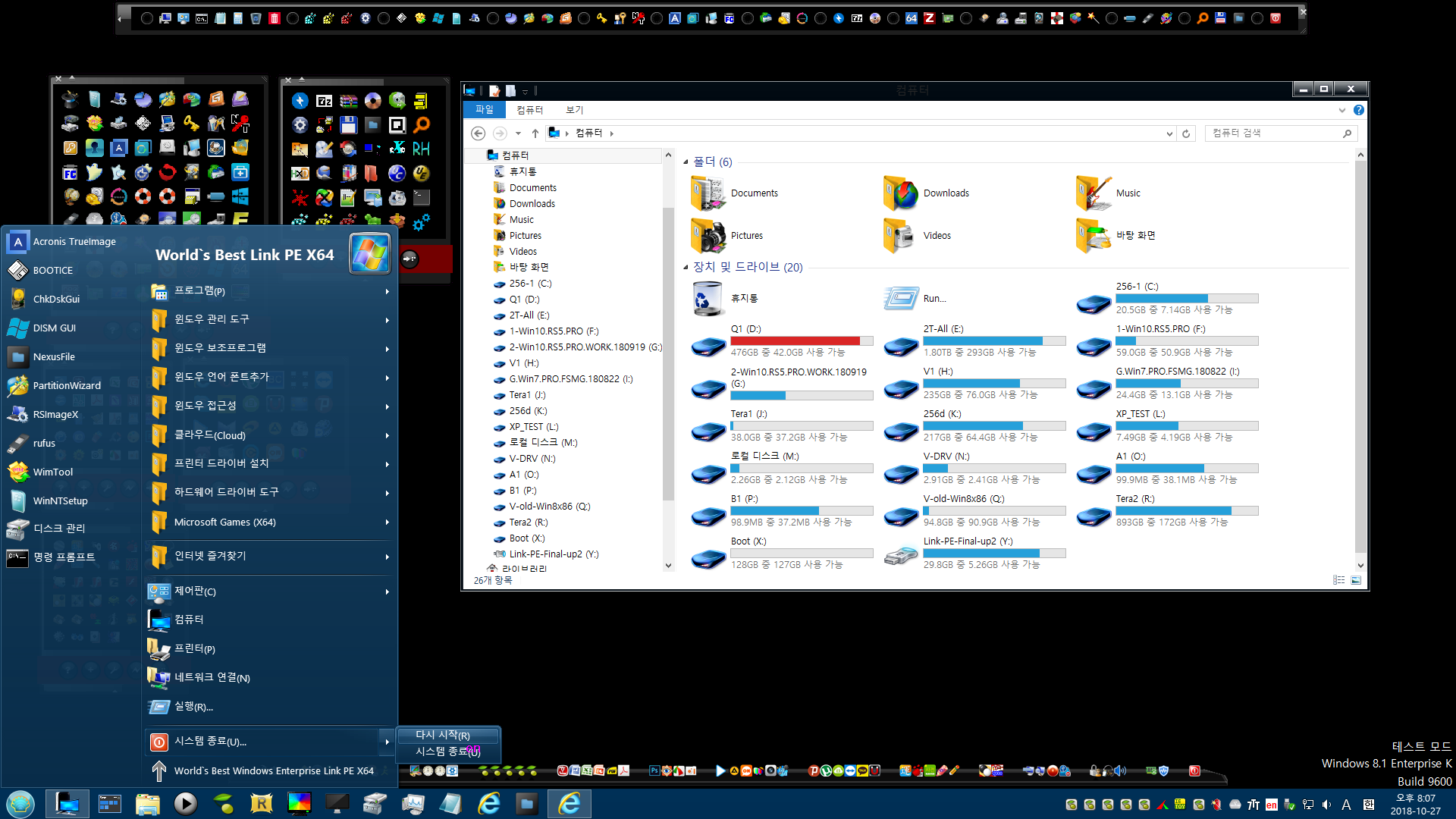Launch Acronis TrueImage from start menu
Screen dimensions: 1456x819
tap(62, 241)
